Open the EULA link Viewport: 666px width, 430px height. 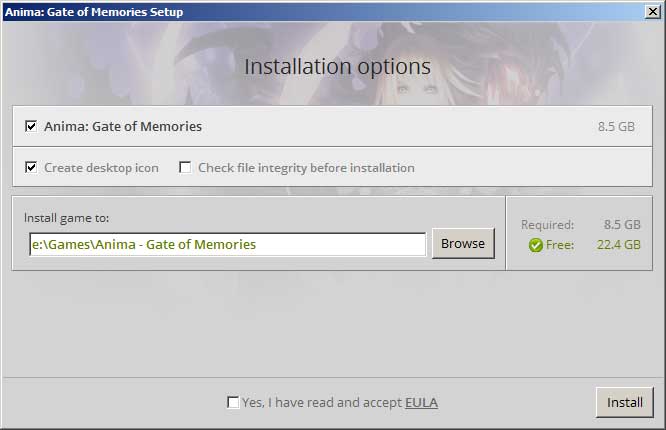point(421,402)
